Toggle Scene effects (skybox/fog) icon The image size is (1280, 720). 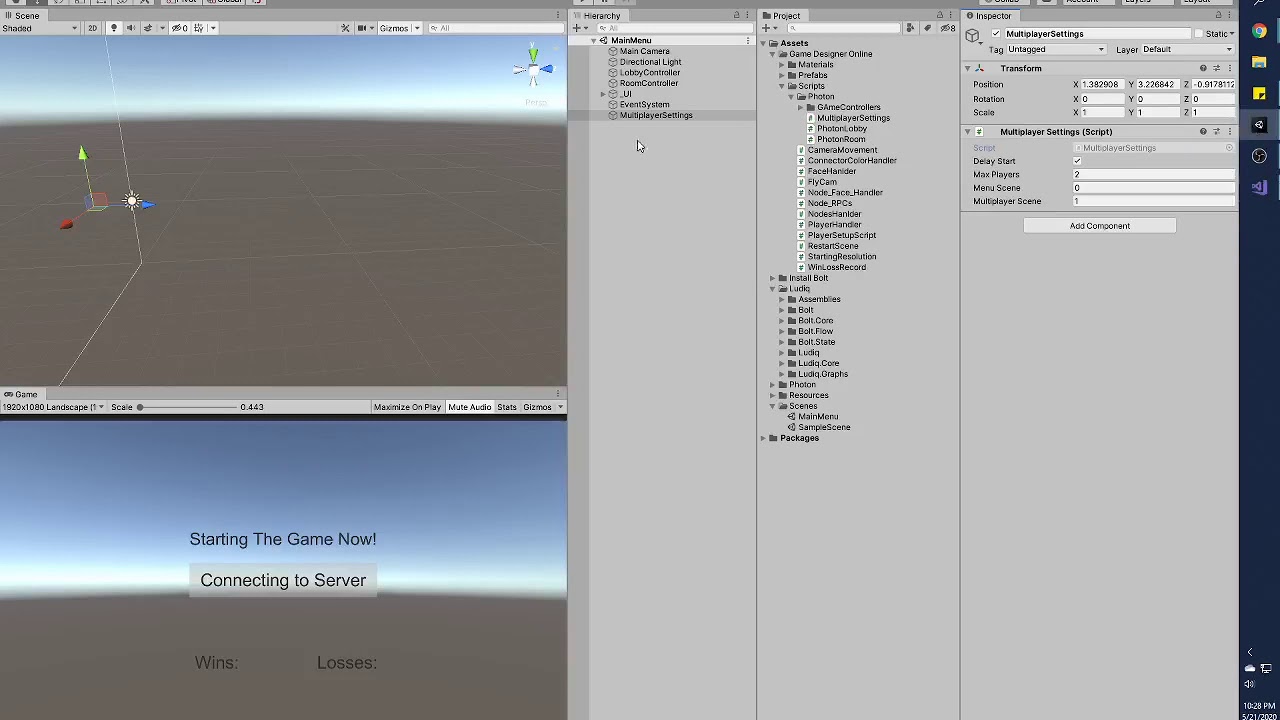coord(148,28)
